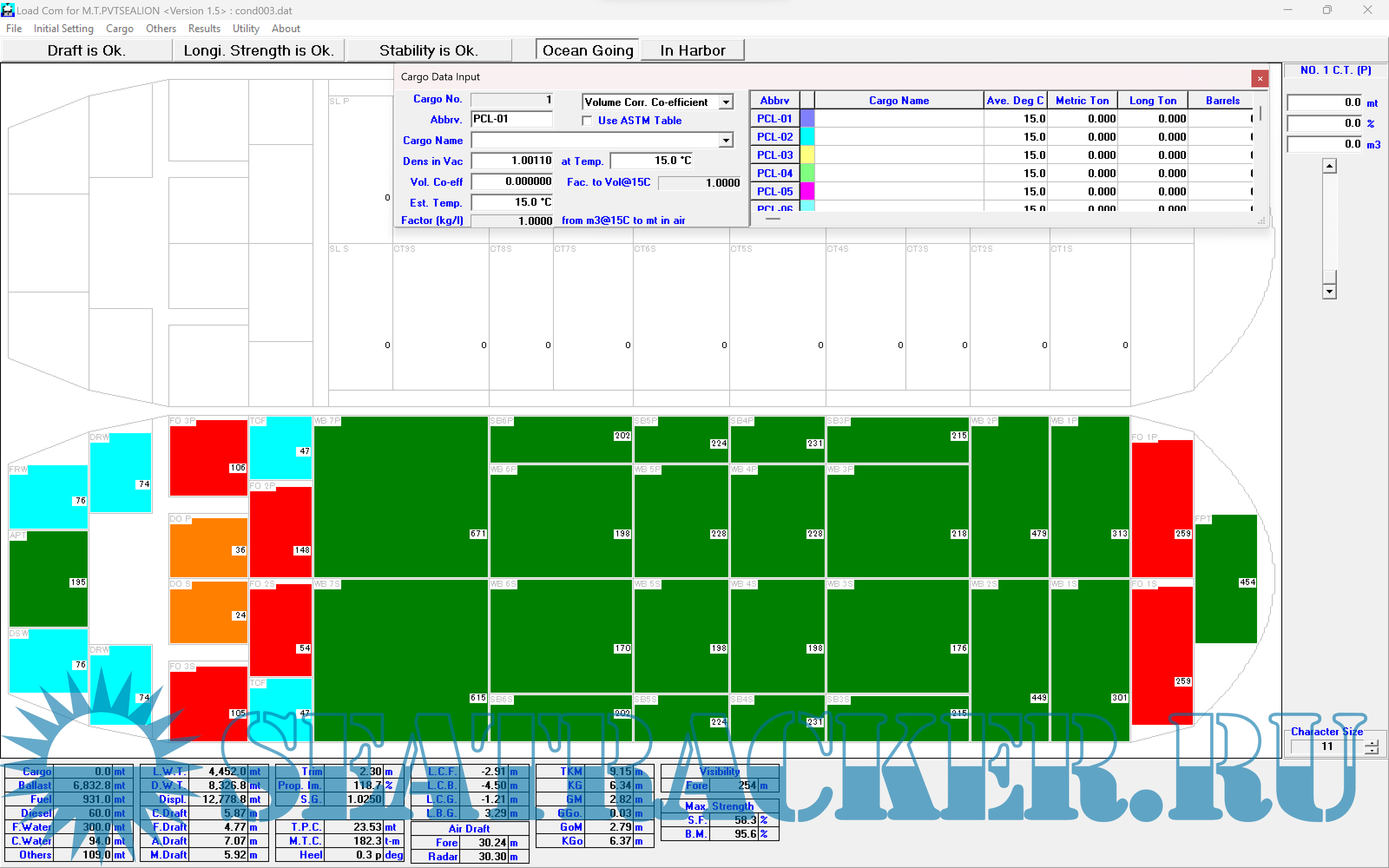
Task: Click the PCL-05 magenta color swatch
Action: click(x=807, y=191)
